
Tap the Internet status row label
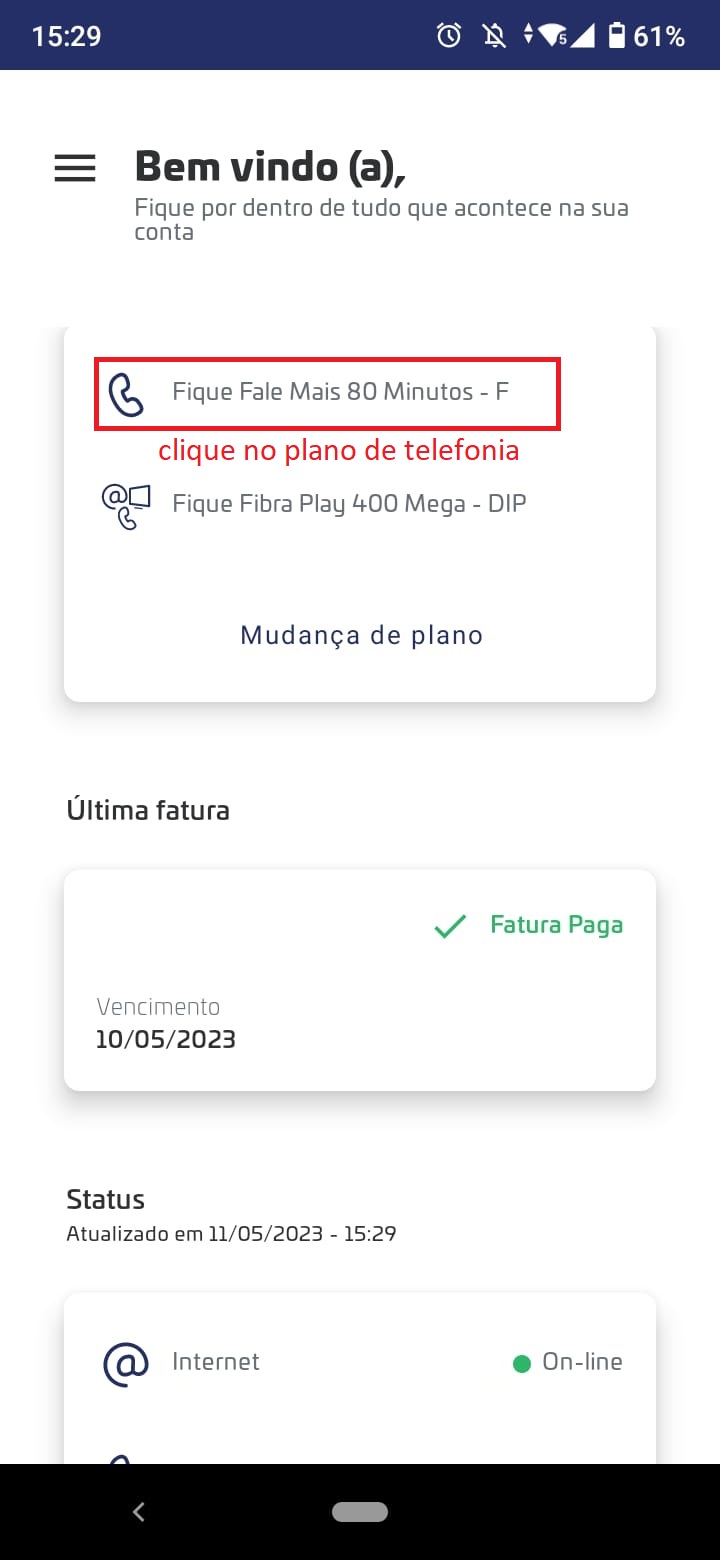[216, 1362]
